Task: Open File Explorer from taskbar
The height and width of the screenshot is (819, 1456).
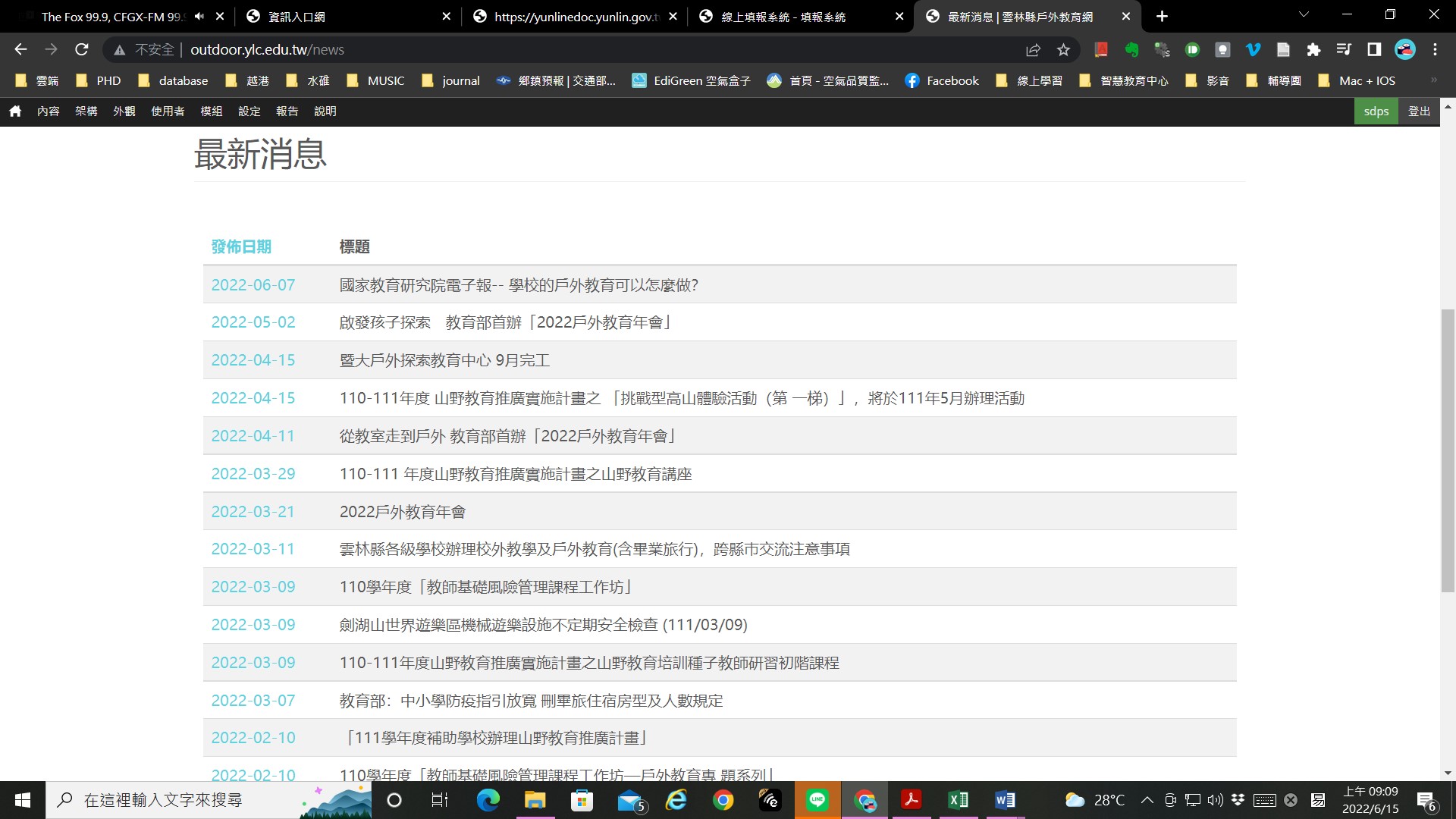Action: click(535, 800)
